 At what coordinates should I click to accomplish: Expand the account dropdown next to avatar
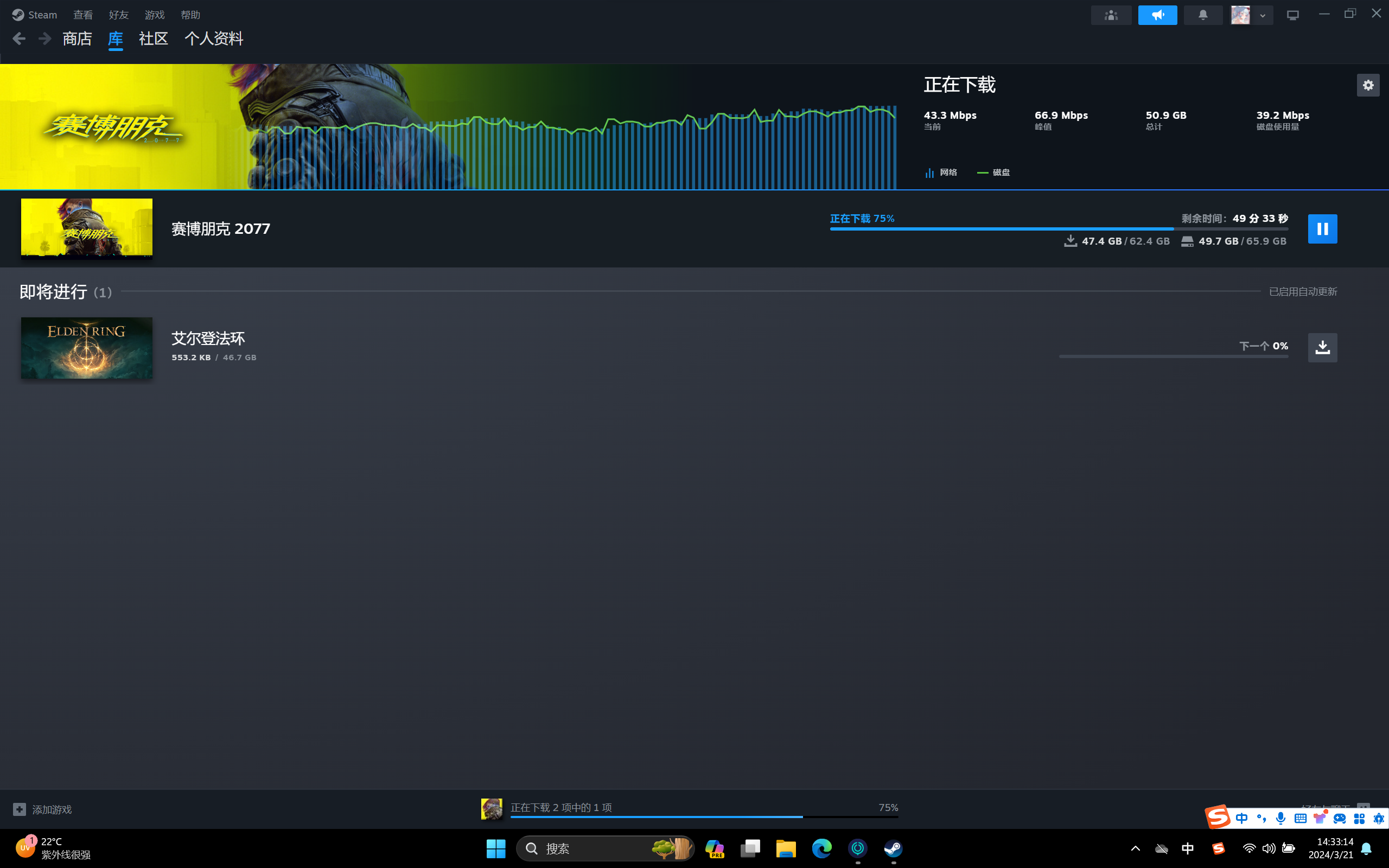1263,16
